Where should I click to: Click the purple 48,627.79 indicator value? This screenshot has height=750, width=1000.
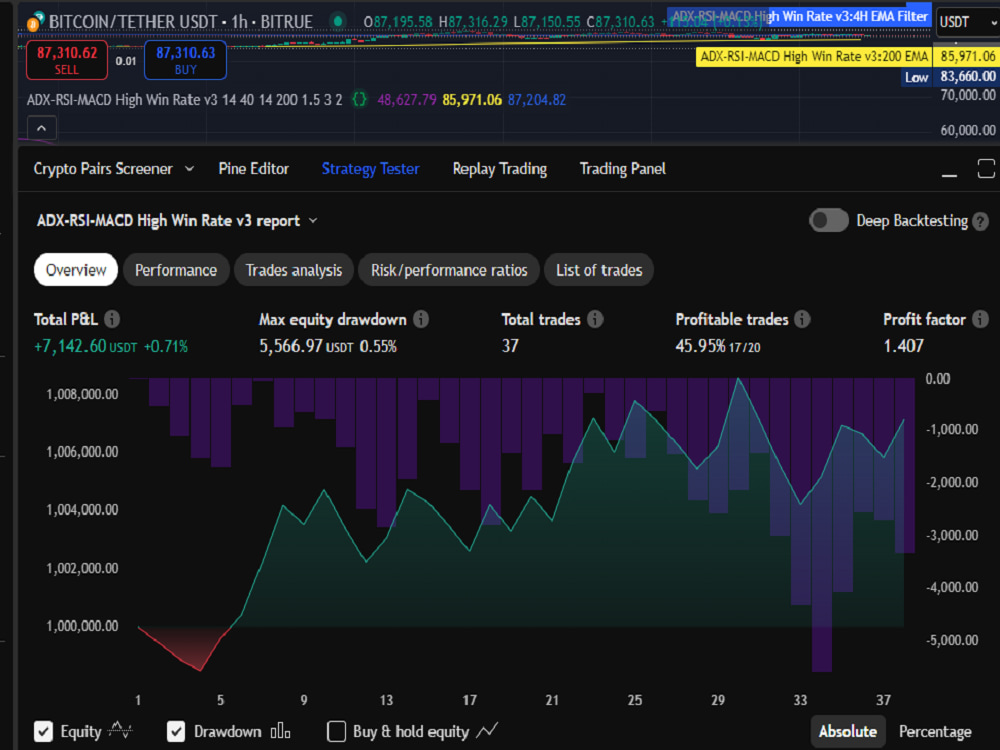tap(407, 99)
